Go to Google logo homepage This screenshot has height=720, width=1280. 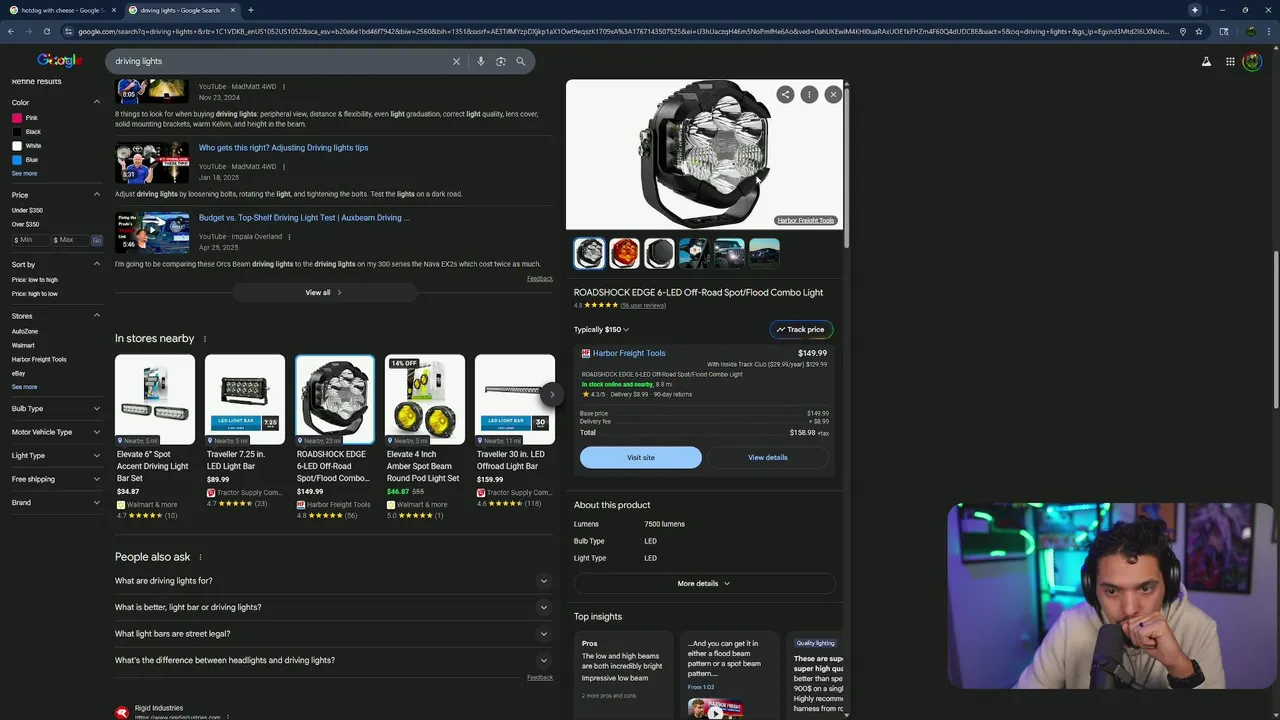[59, 61]
